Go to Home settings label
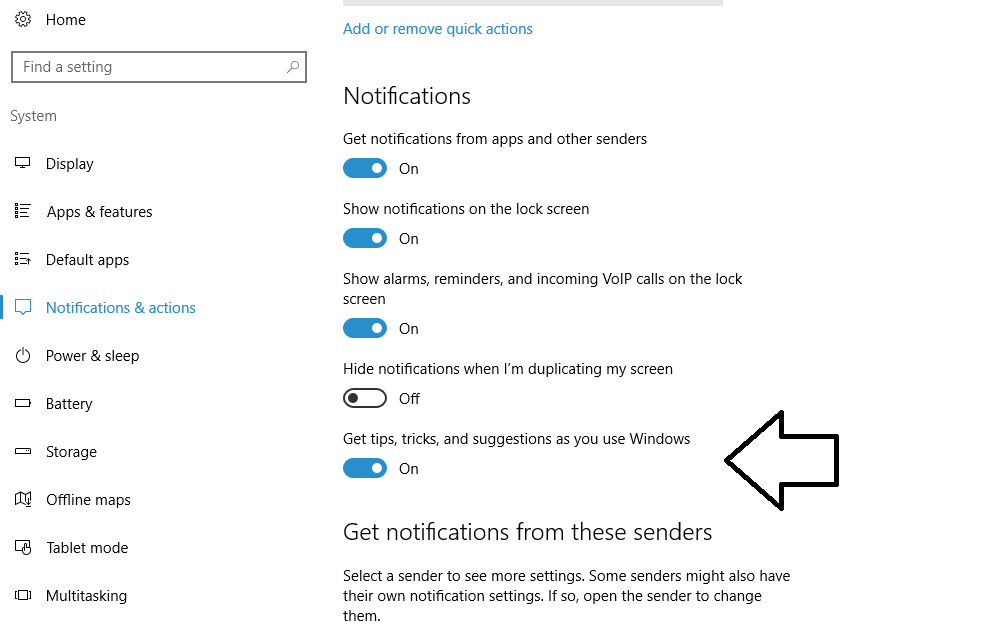This screenshot has width=987, height=629. 66,20
